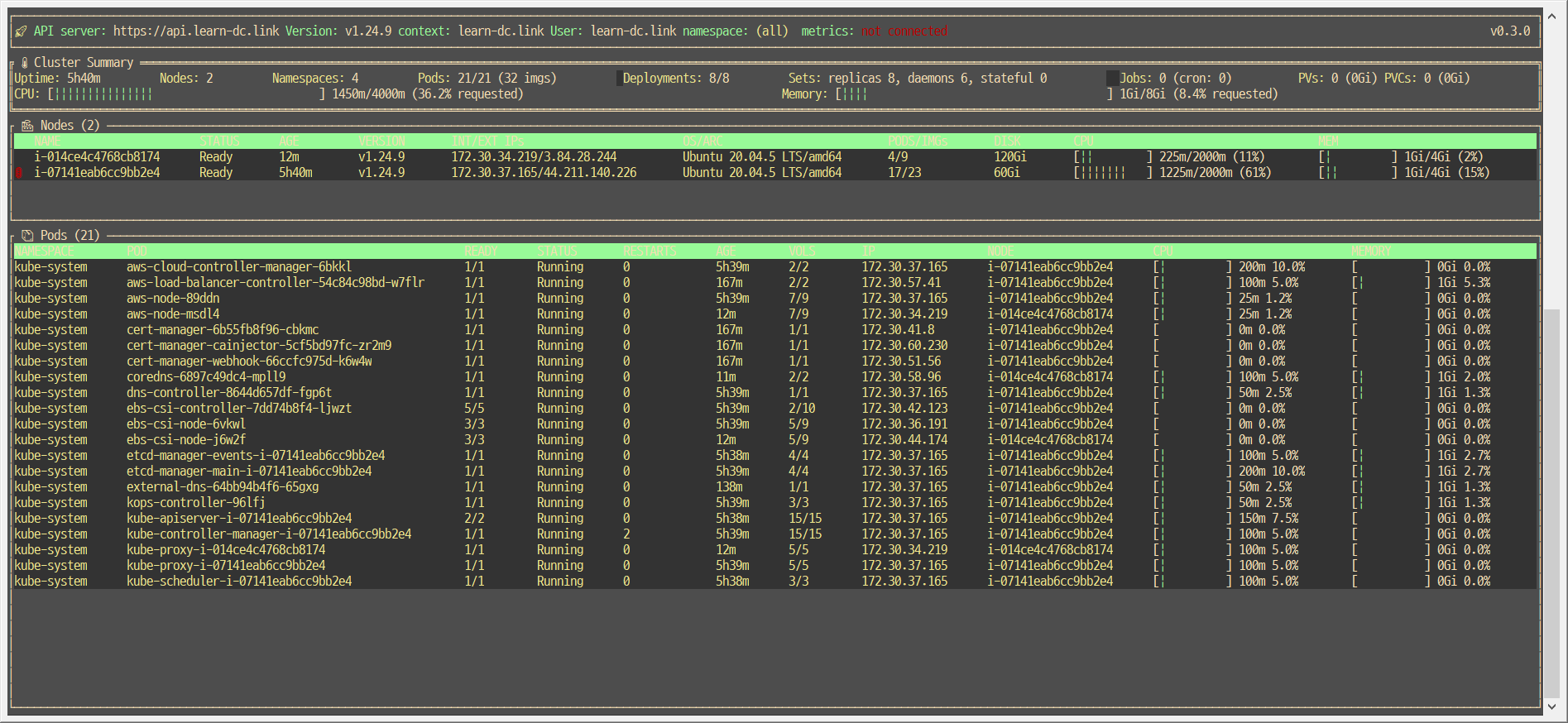Viewport: 1568px width, 723px height.
Task: Select the Nodes (2) panel title
Action: point(70,126)
